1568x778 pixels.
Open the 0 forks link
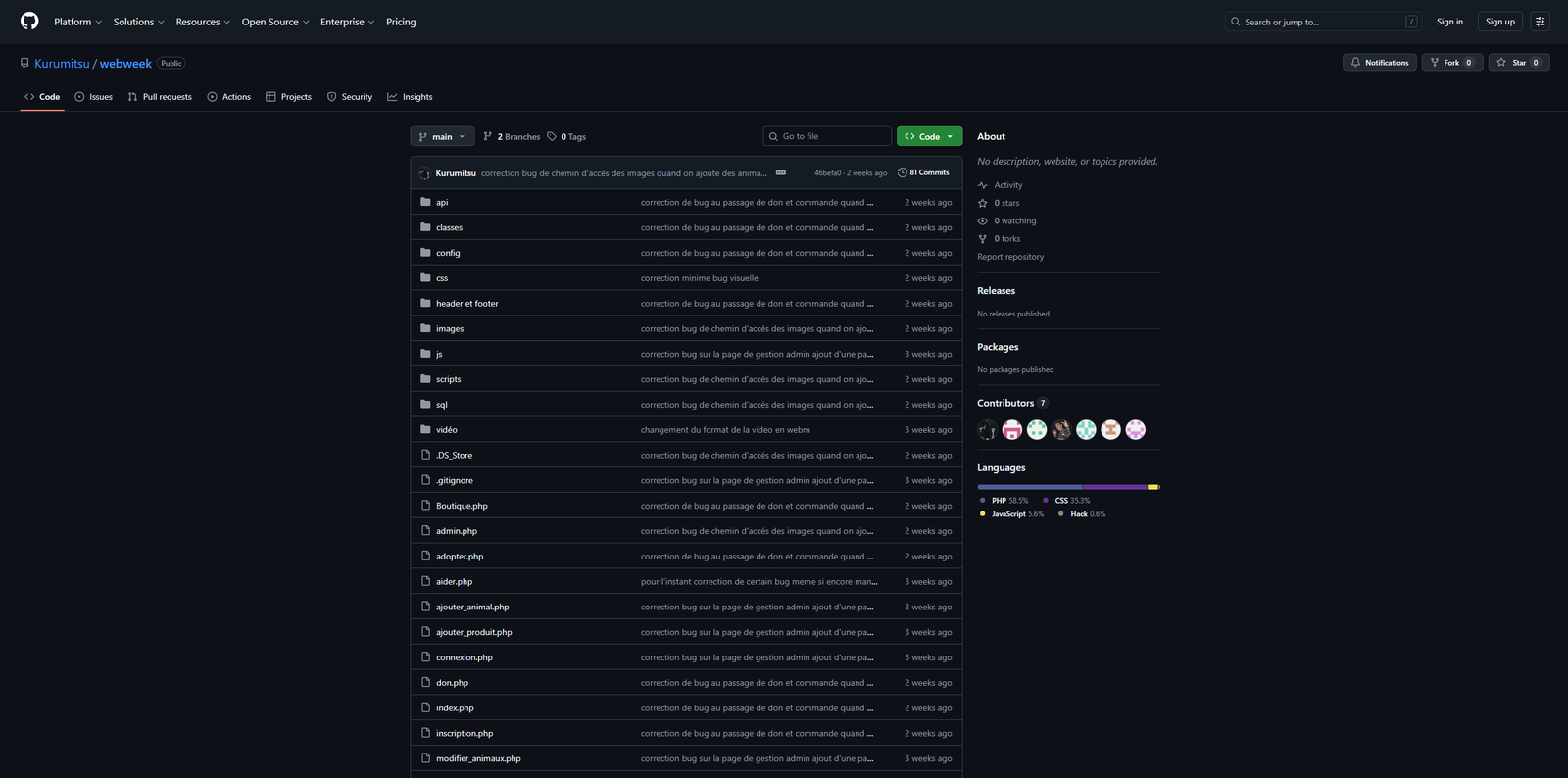tap(999, 239)
